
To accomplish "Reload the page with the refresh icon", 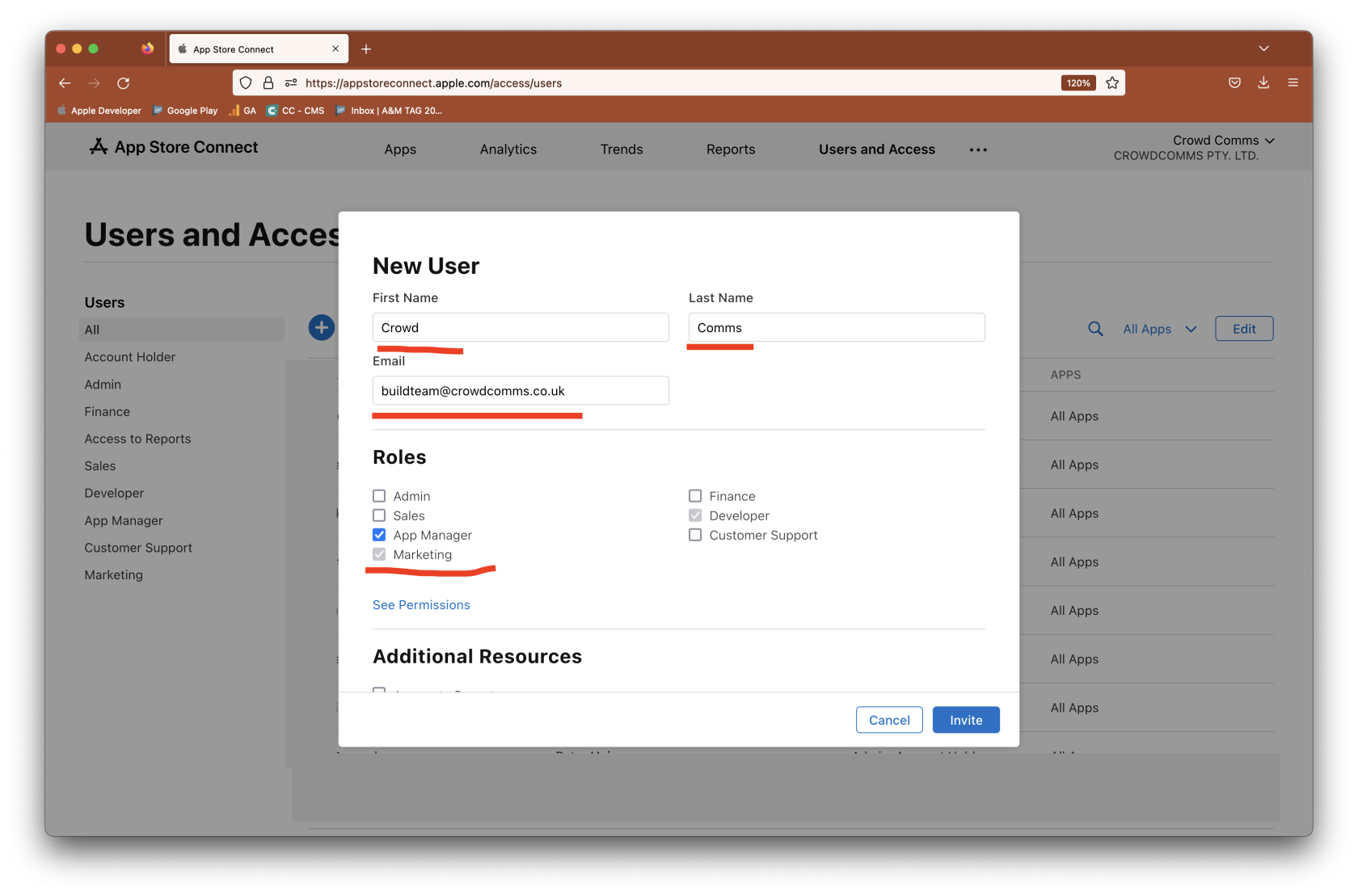I will pyautogui.click(x=124, y=83).
